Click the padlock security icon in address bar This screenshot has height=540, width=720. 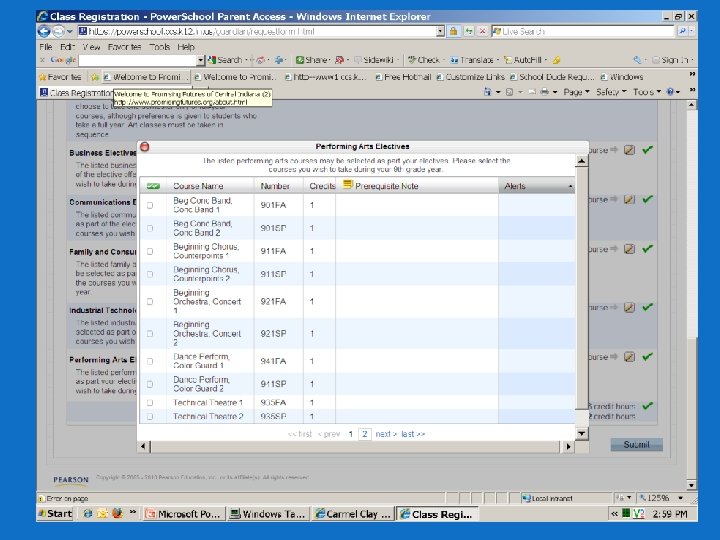coord(453,31)
